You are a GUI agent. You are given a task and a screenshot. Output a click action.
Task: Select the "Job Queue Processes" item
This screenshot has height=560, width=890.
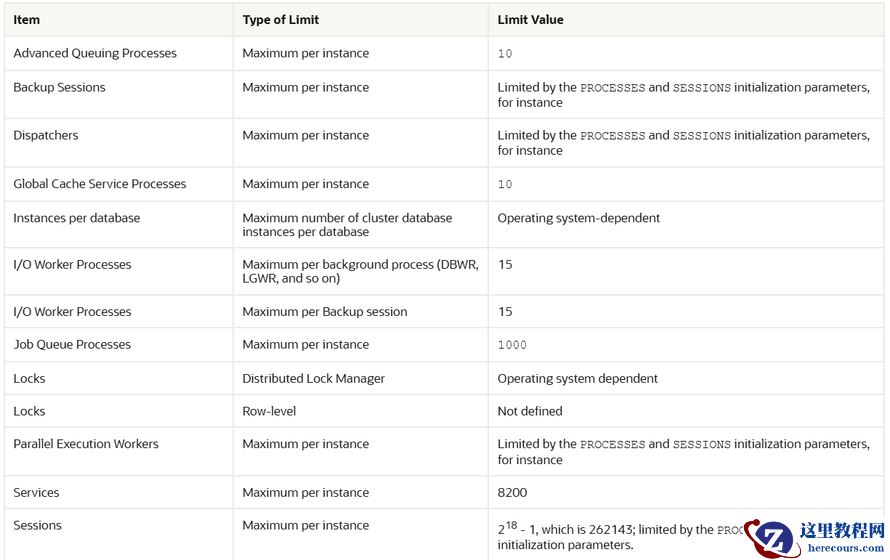point(72,345)
